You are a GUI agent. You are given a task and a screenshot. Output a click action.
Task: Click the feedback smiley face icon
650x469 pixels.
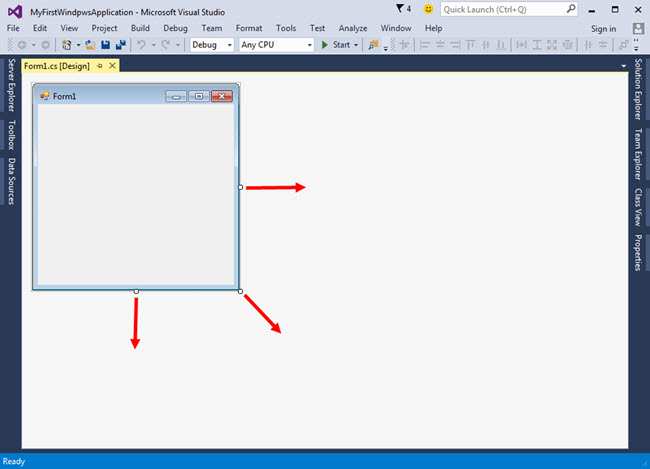coord(428,8)
